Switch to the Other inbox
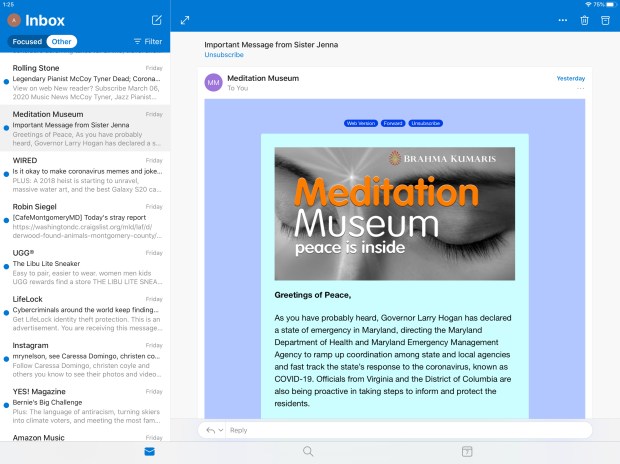The image size is (620, 464). tap(62, 42)
